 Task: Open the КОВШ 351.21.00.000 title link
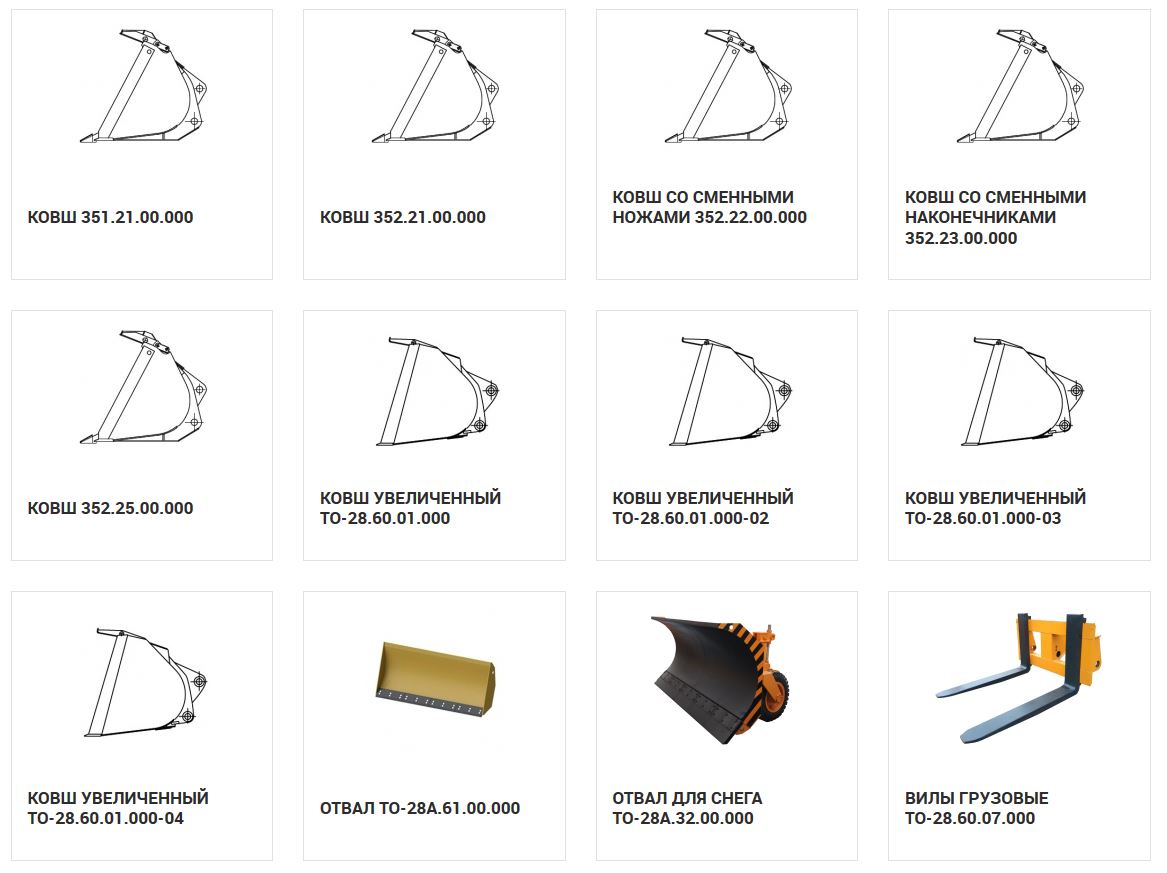(x=110, y=217)
